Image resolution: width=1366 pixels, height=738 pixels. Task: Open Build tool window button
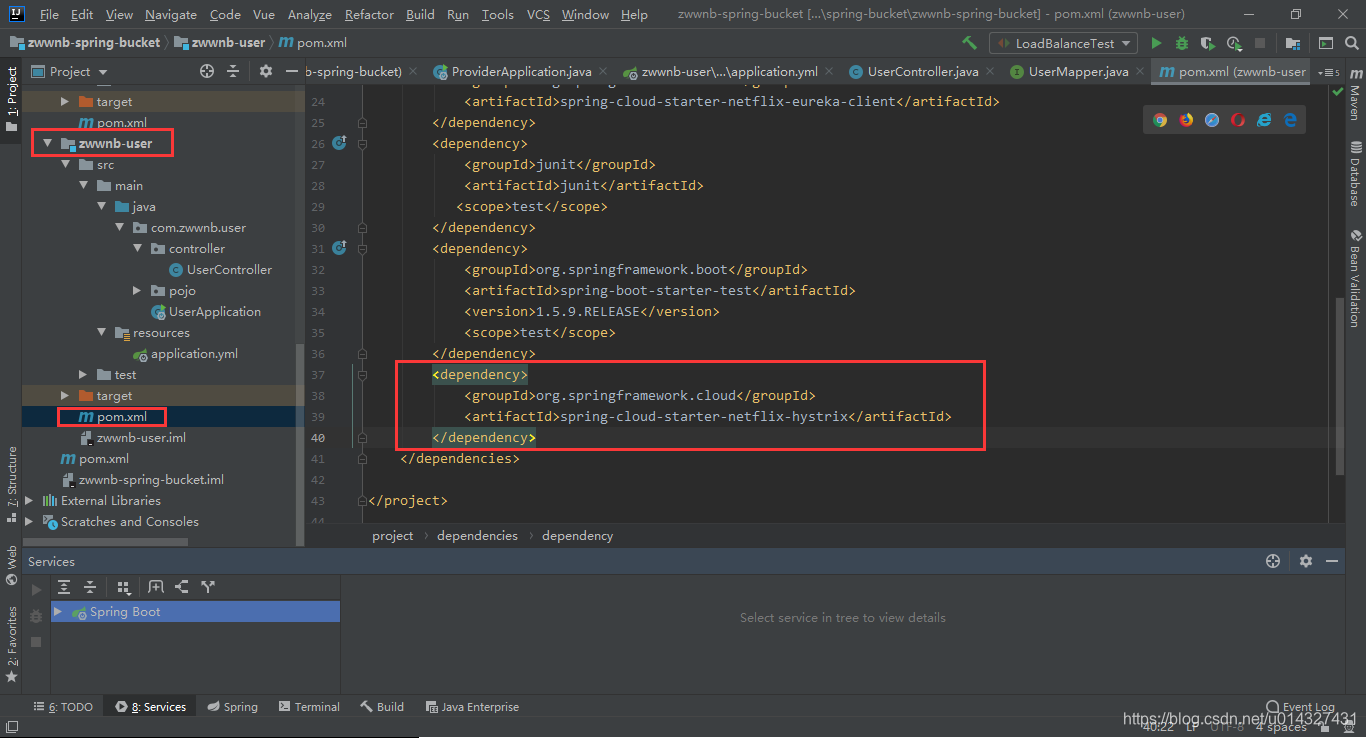[382, 706]
